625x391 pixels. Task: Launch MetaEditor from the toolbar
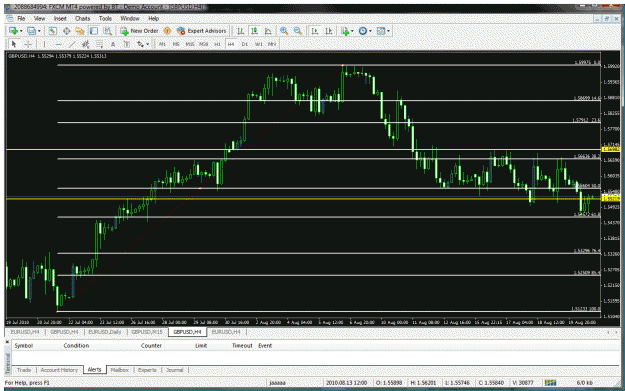(167, 31)
